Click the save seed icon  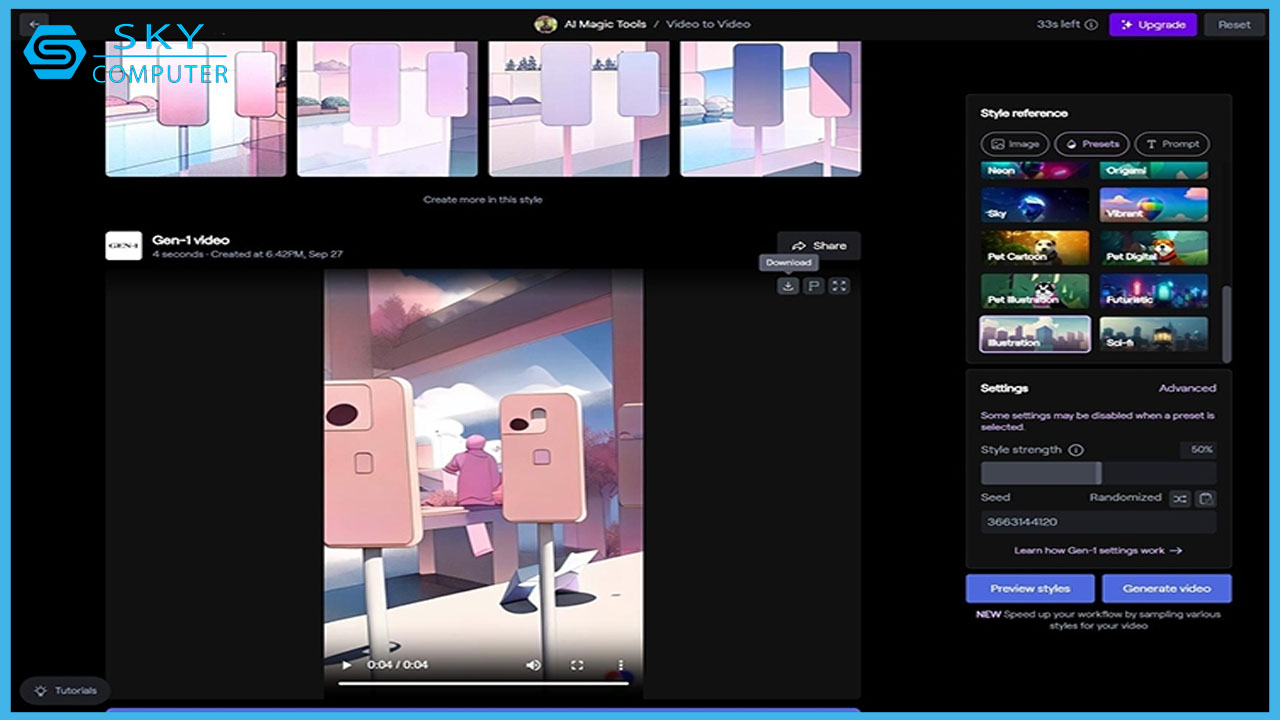1206,498
